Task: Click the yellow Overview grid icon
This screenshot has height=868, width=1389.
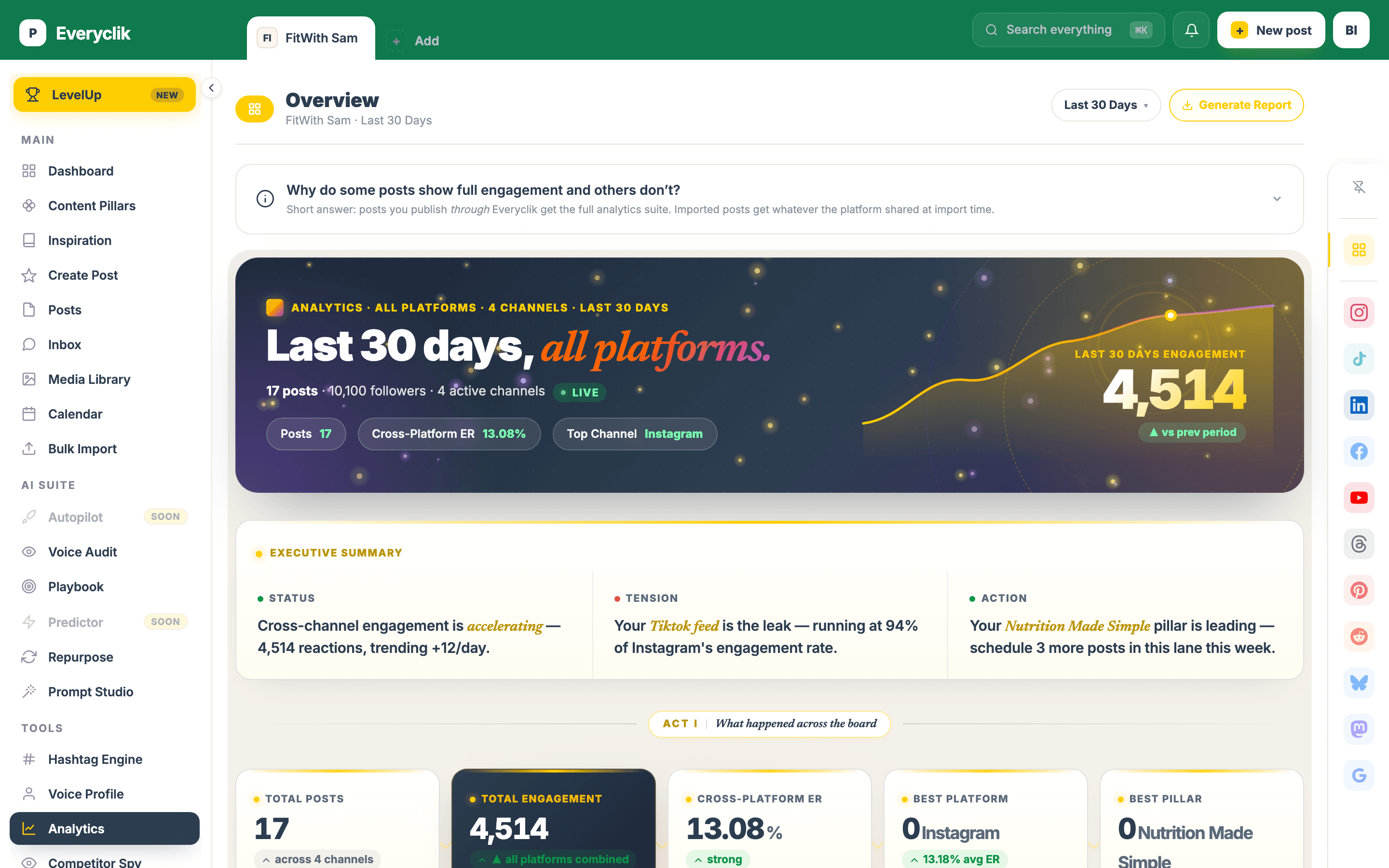Action: coord(254,109)
